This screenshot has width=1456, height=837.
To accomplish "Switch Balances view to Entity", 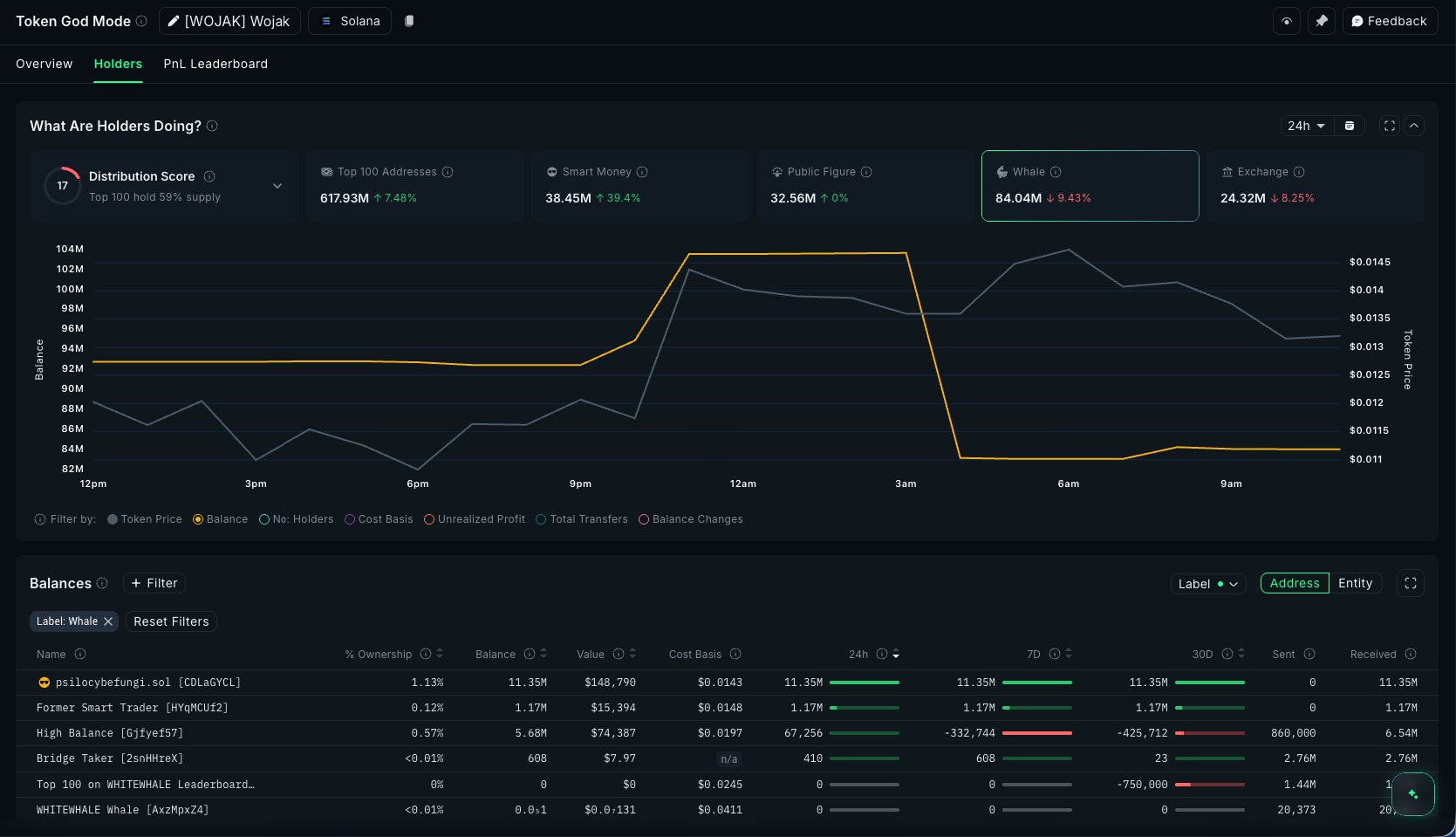I will (1355, 583).
